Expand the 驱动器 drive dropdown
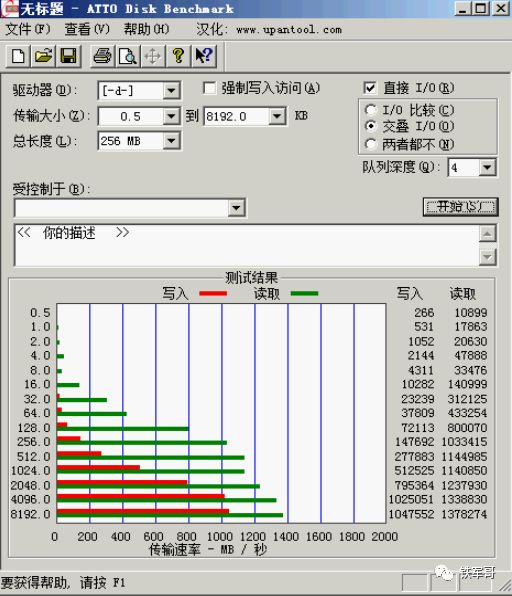The width and height of the screenshot is (512, 596). pyautogui.click(x=171, y=90)
